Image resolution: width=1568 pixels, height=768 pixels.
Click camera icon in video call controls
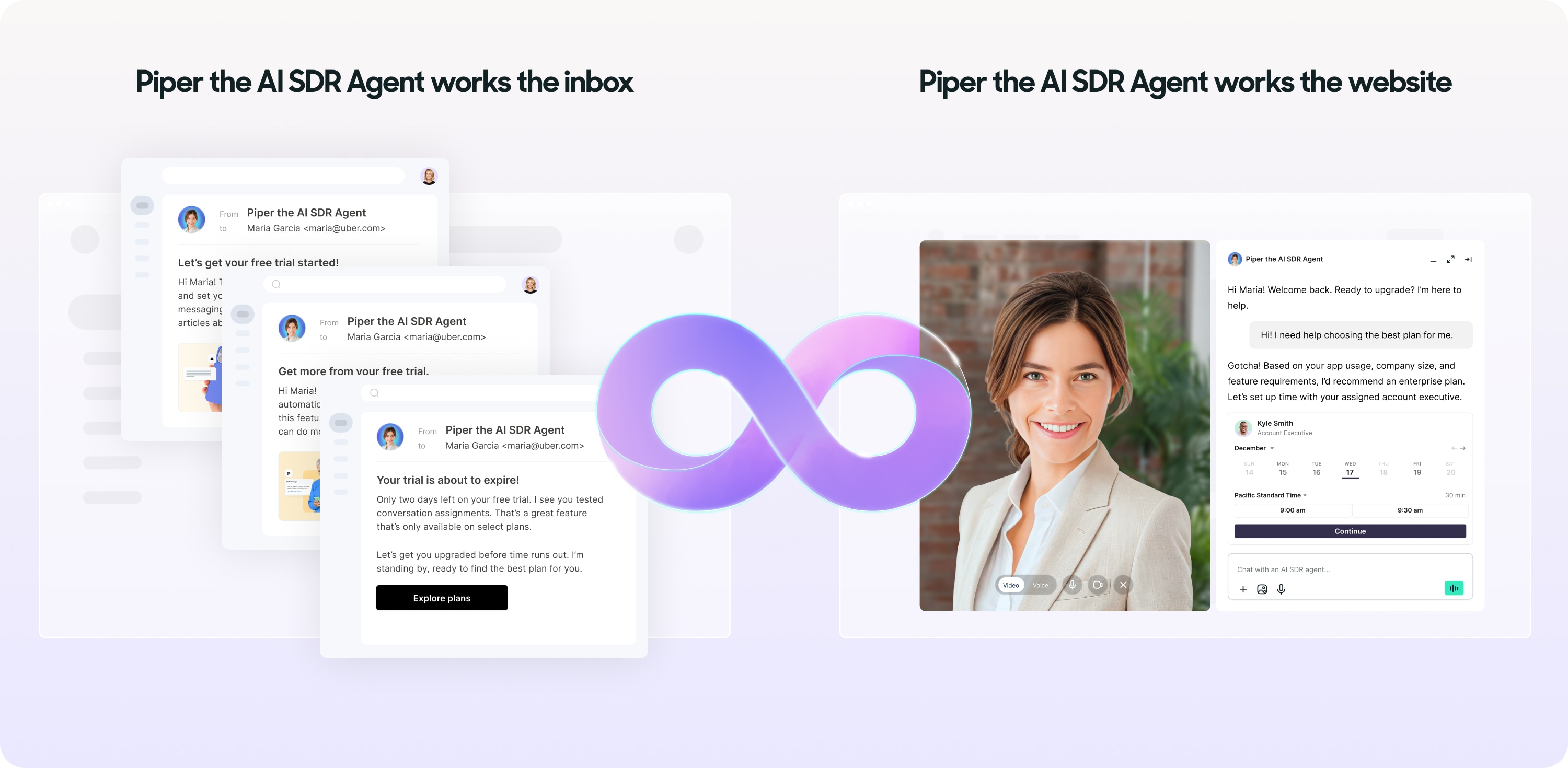click(x=1098, y=585)
